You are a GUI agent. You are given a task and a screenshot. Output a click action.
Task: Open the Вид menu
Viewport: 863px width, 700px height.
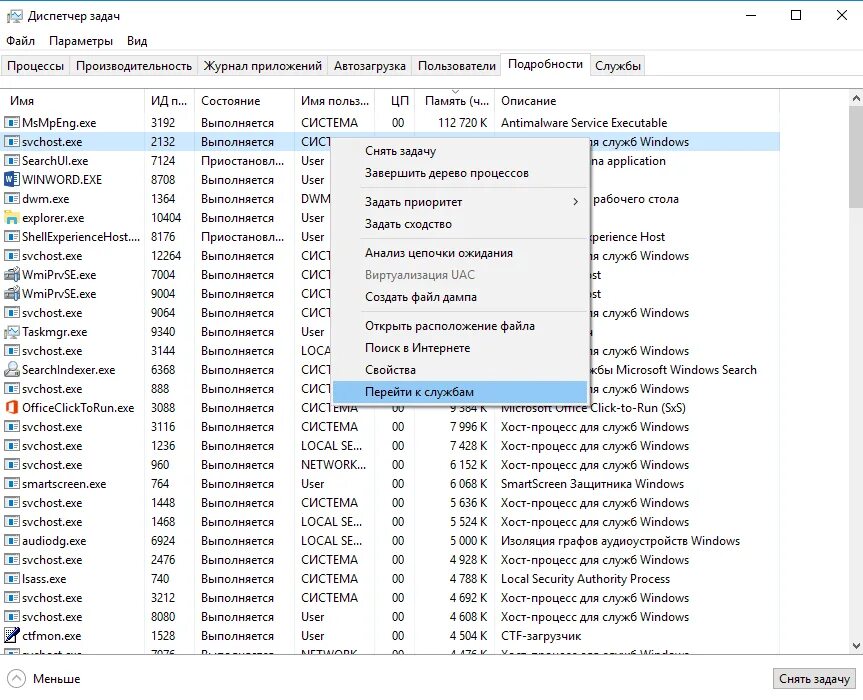137,41
